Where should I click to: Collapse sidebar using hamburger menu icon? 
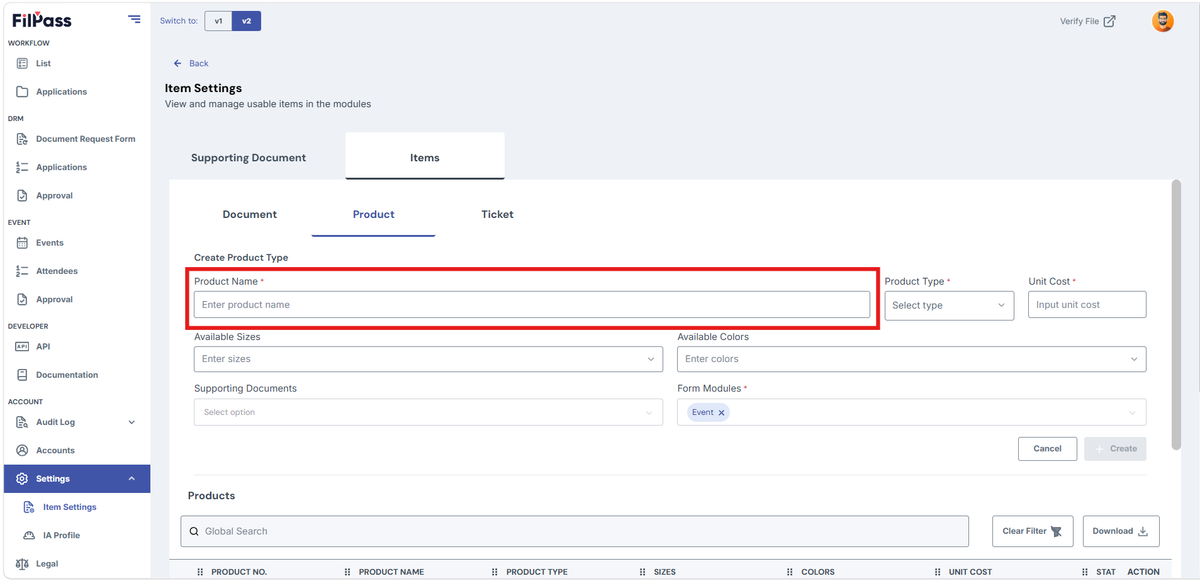coord(134,19)
